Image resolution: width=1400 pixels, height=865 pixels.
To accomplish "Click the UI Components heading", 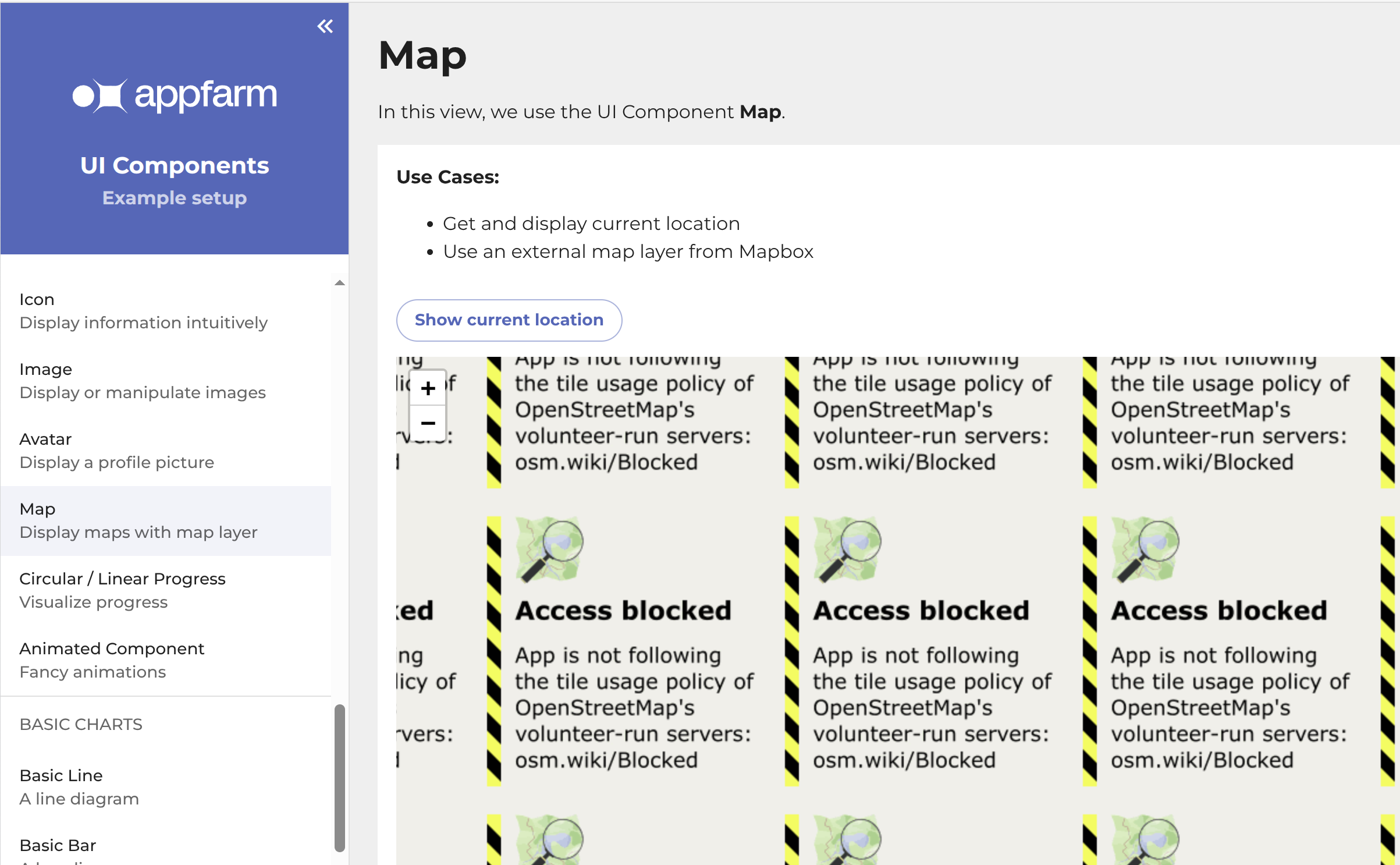I will [175, 165].
